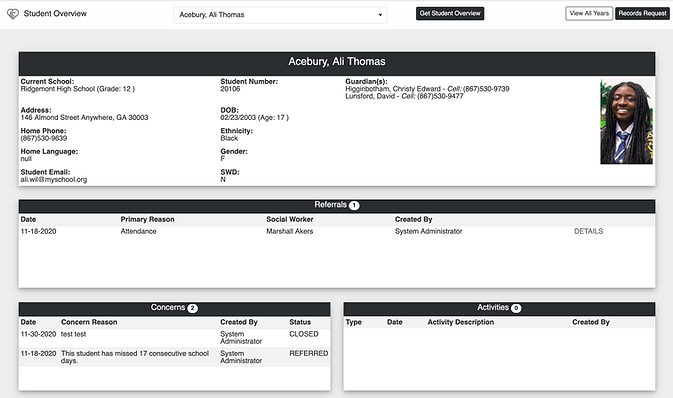Click social worker Marshall Akers
Image resolution: width=673 pixels, height=398 pixels.
(x=290, y=231)
